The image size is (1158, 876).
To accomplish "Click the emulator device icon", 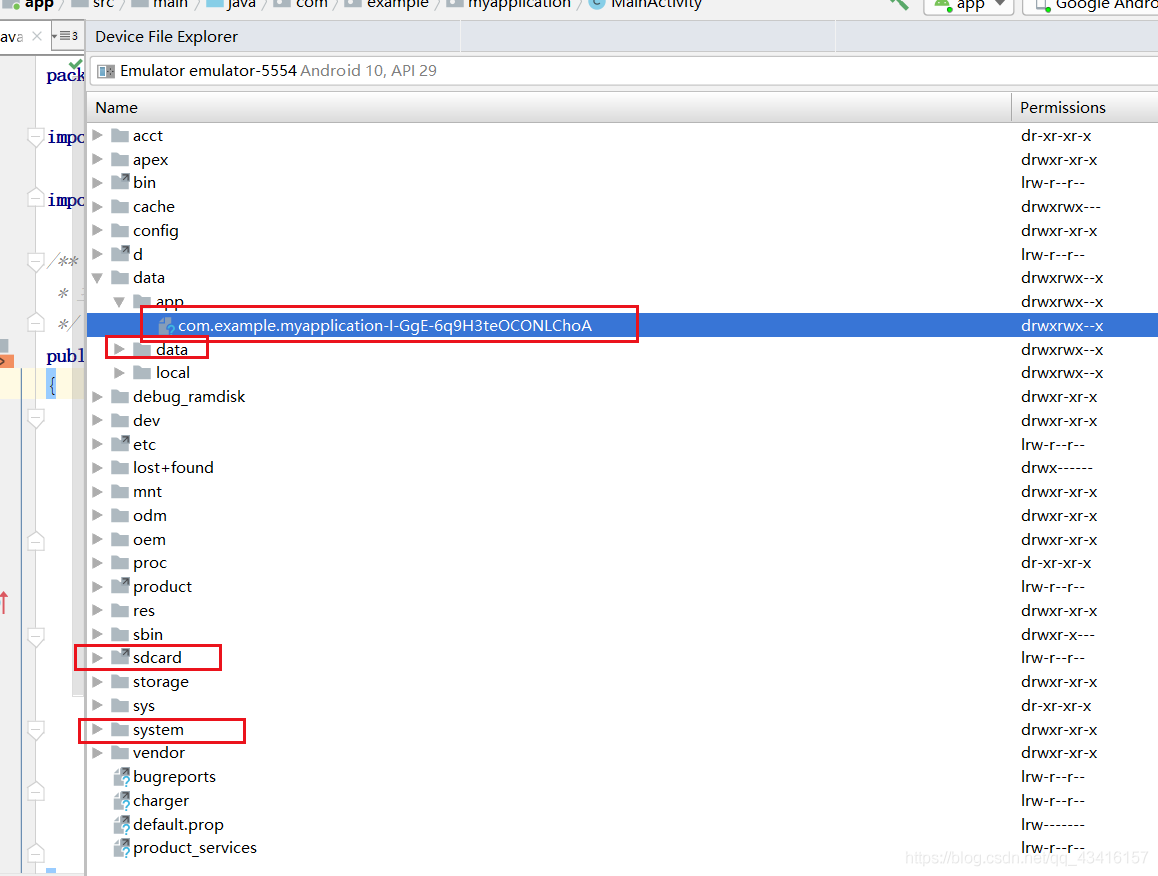I will click(x=106, y=71).
